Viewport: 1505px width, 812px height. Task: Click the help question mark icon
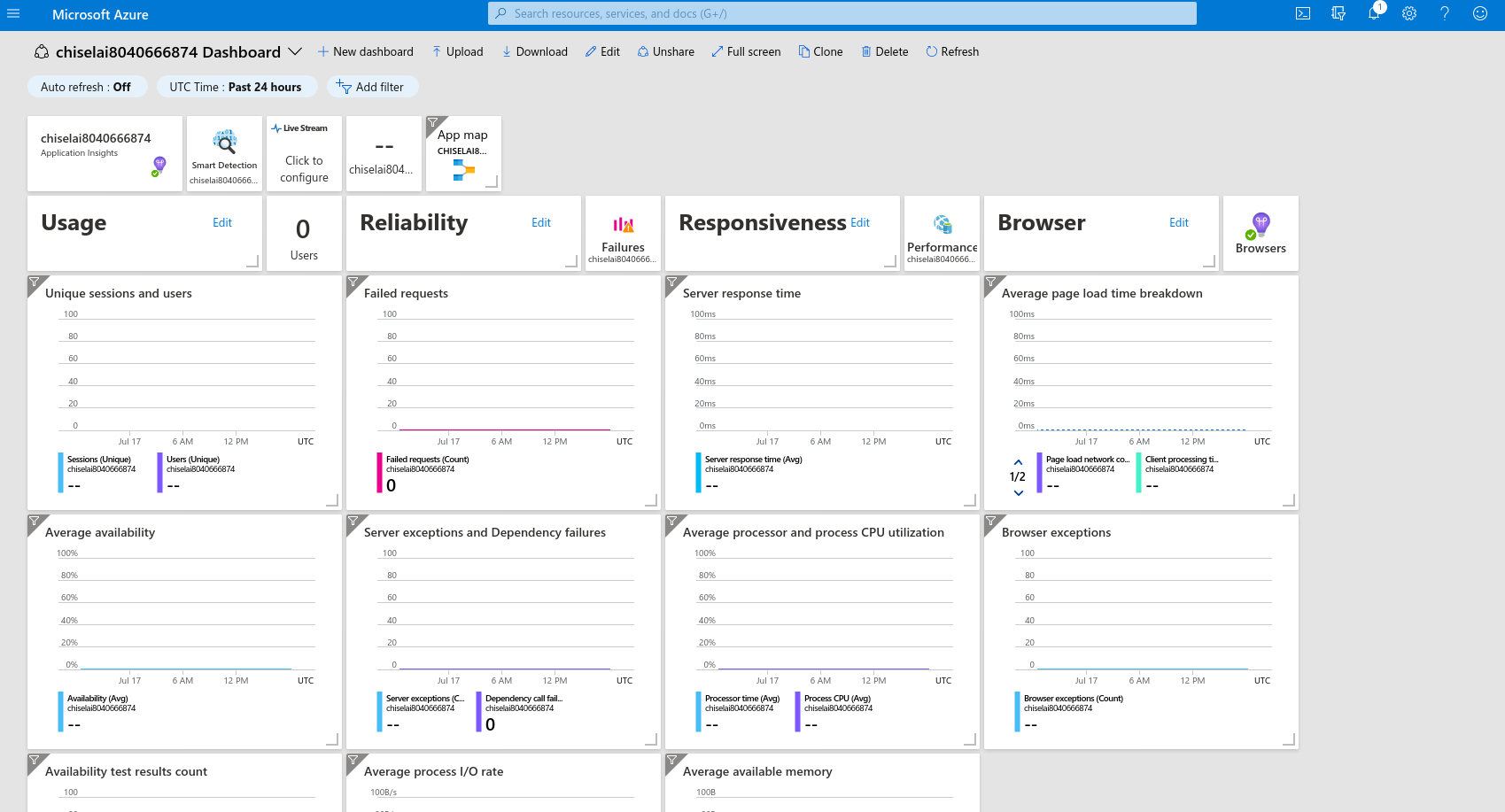coord(1445,14)
